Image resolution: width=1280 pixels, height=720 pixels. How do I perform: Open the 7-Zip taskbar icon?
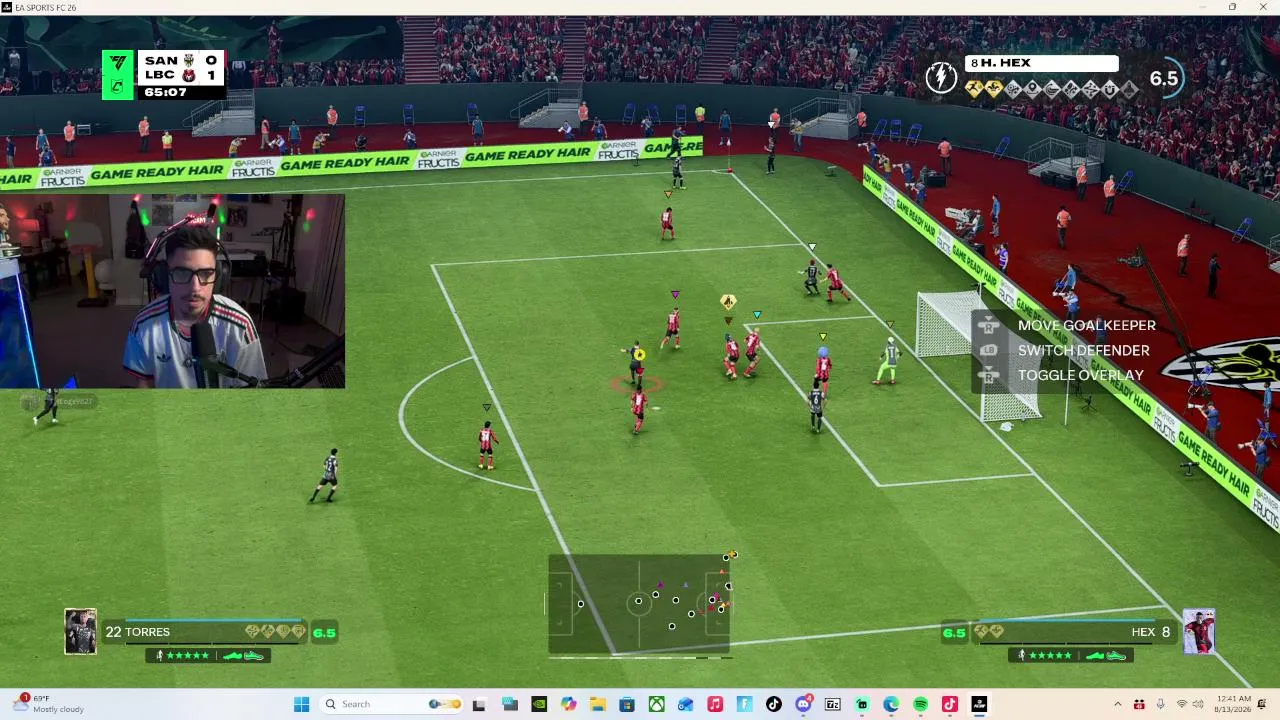point(832,704)
